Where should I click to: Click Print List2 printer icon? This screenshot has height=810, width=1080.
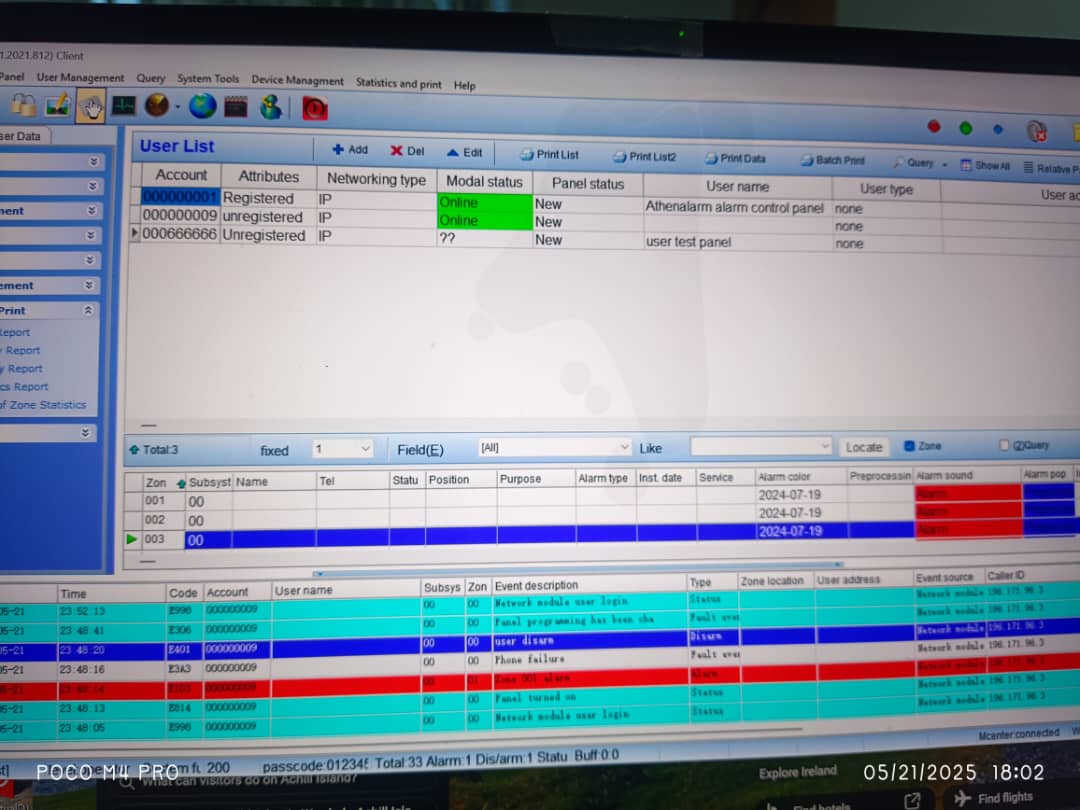[619, 156]
